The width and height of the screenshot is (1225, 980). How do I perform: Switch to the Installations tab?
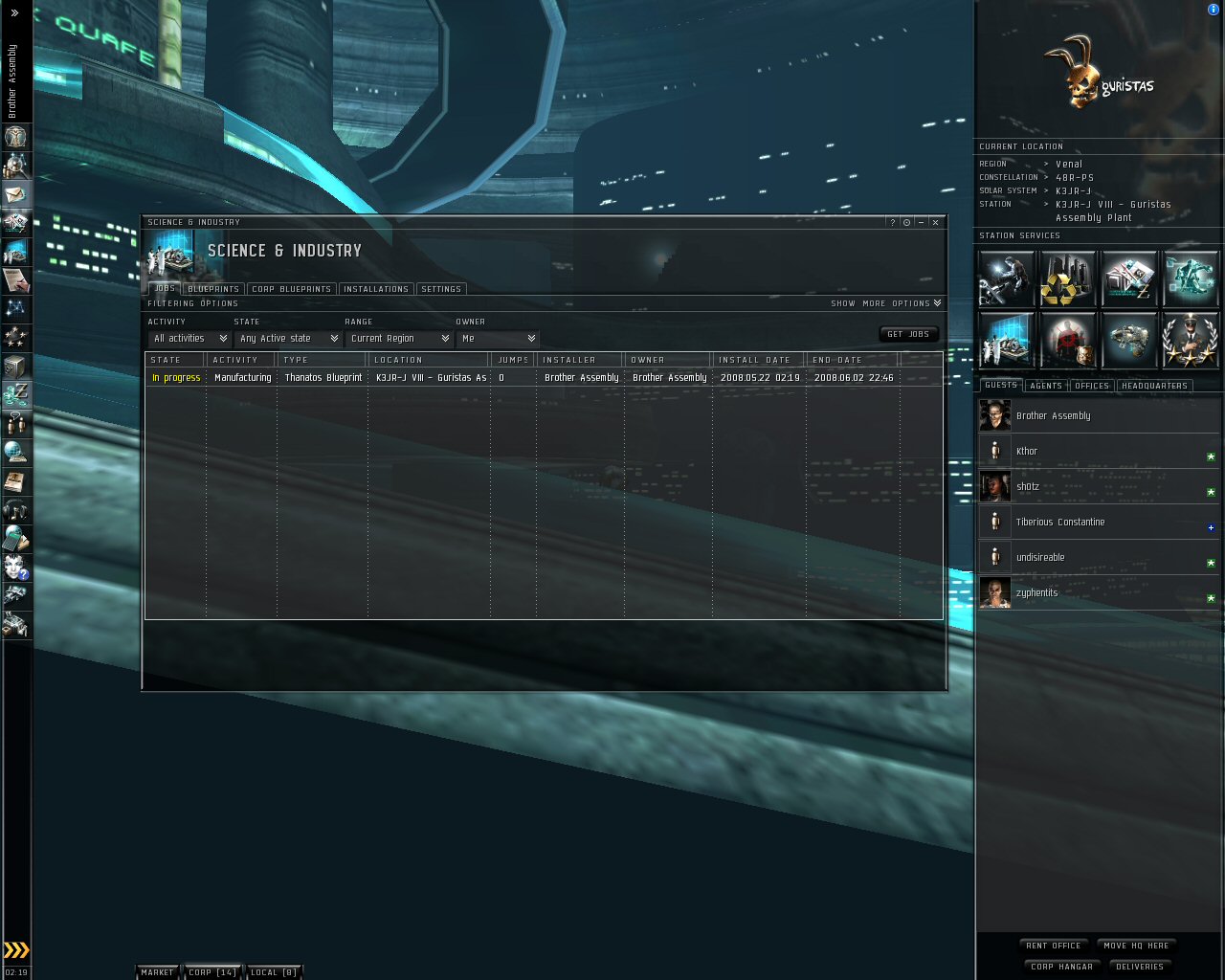pos(376,289)
